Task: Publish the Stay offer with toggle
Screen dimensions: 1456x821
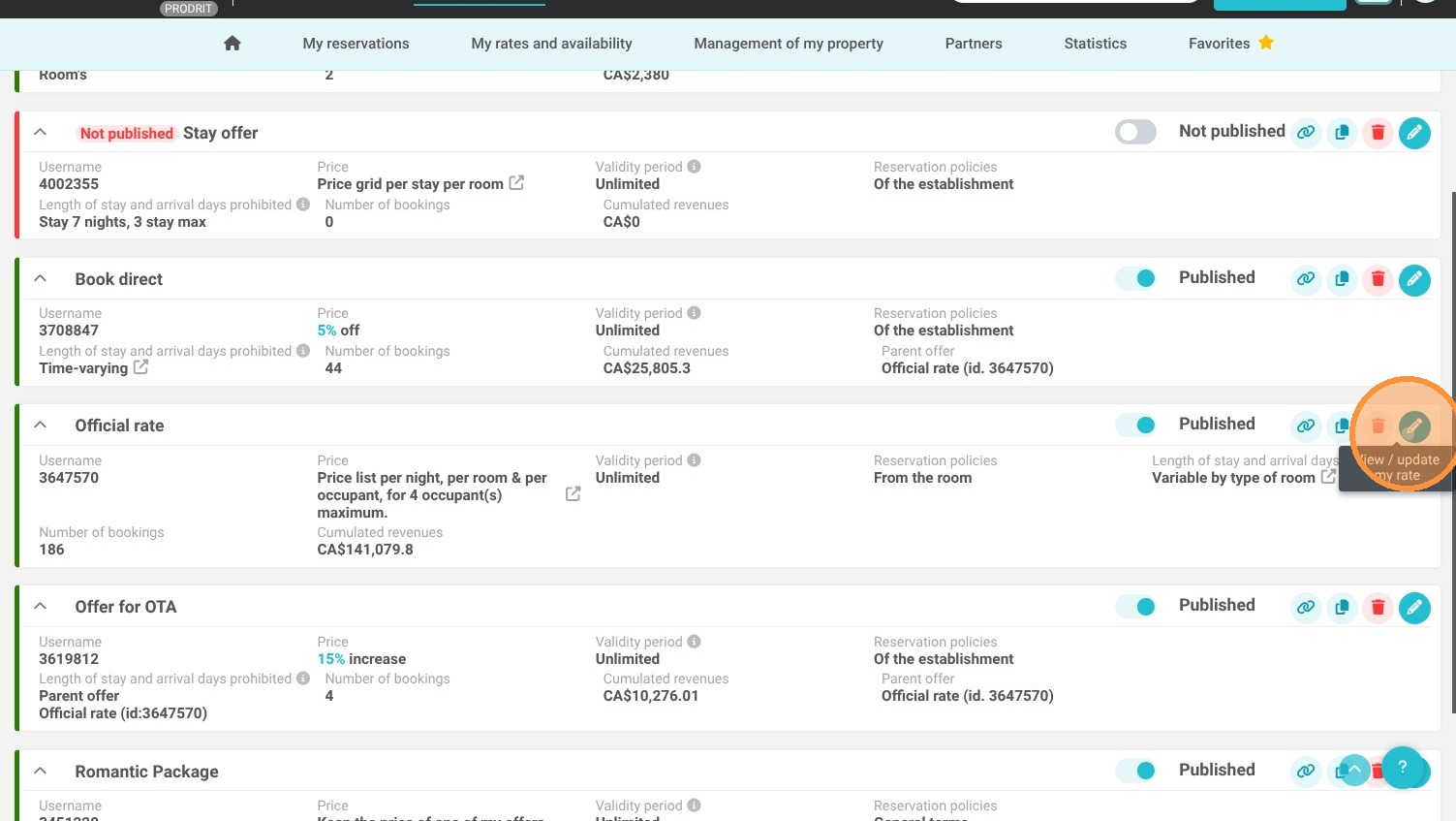Action: 1135,132
